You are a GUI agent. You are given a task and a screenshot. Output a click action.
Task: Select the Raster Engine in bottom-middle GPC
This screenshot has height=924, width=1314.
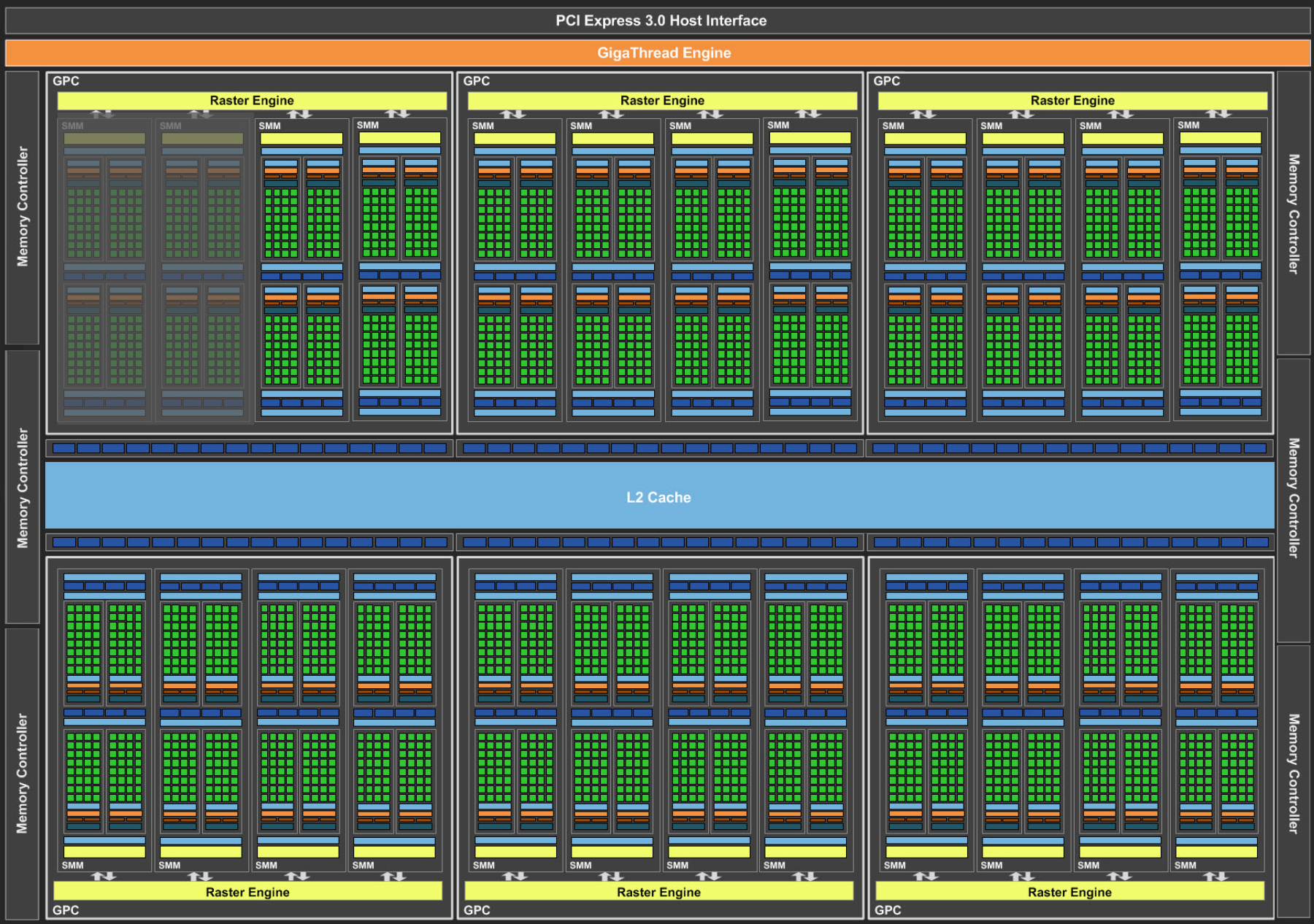coord(658,892)
